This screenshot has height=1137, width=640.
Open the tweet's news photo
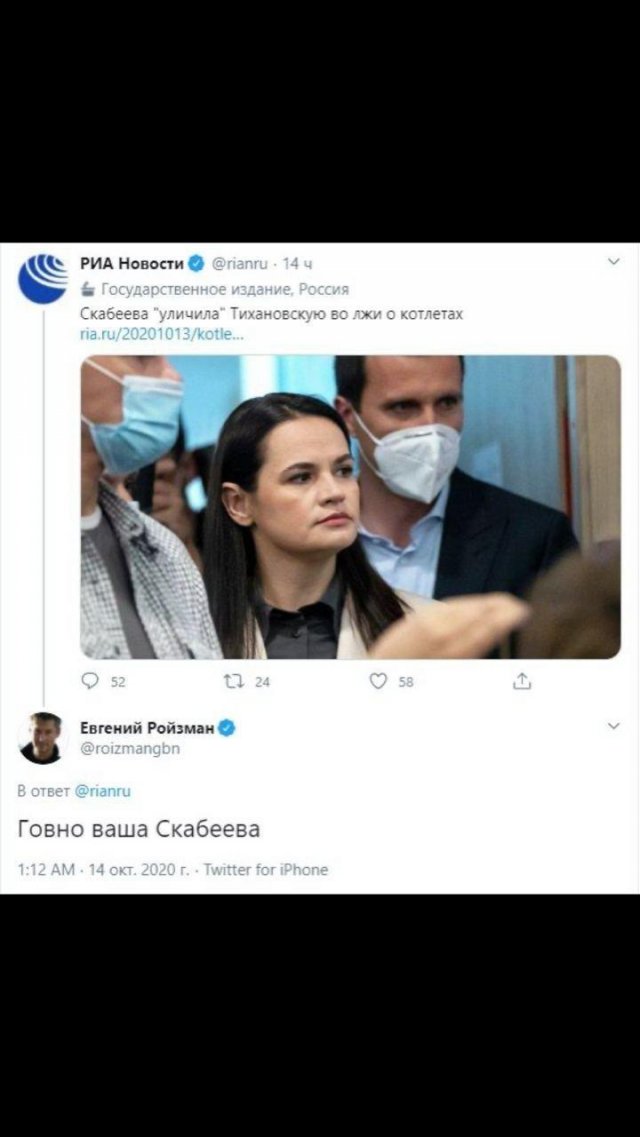(x=350, y=507)
